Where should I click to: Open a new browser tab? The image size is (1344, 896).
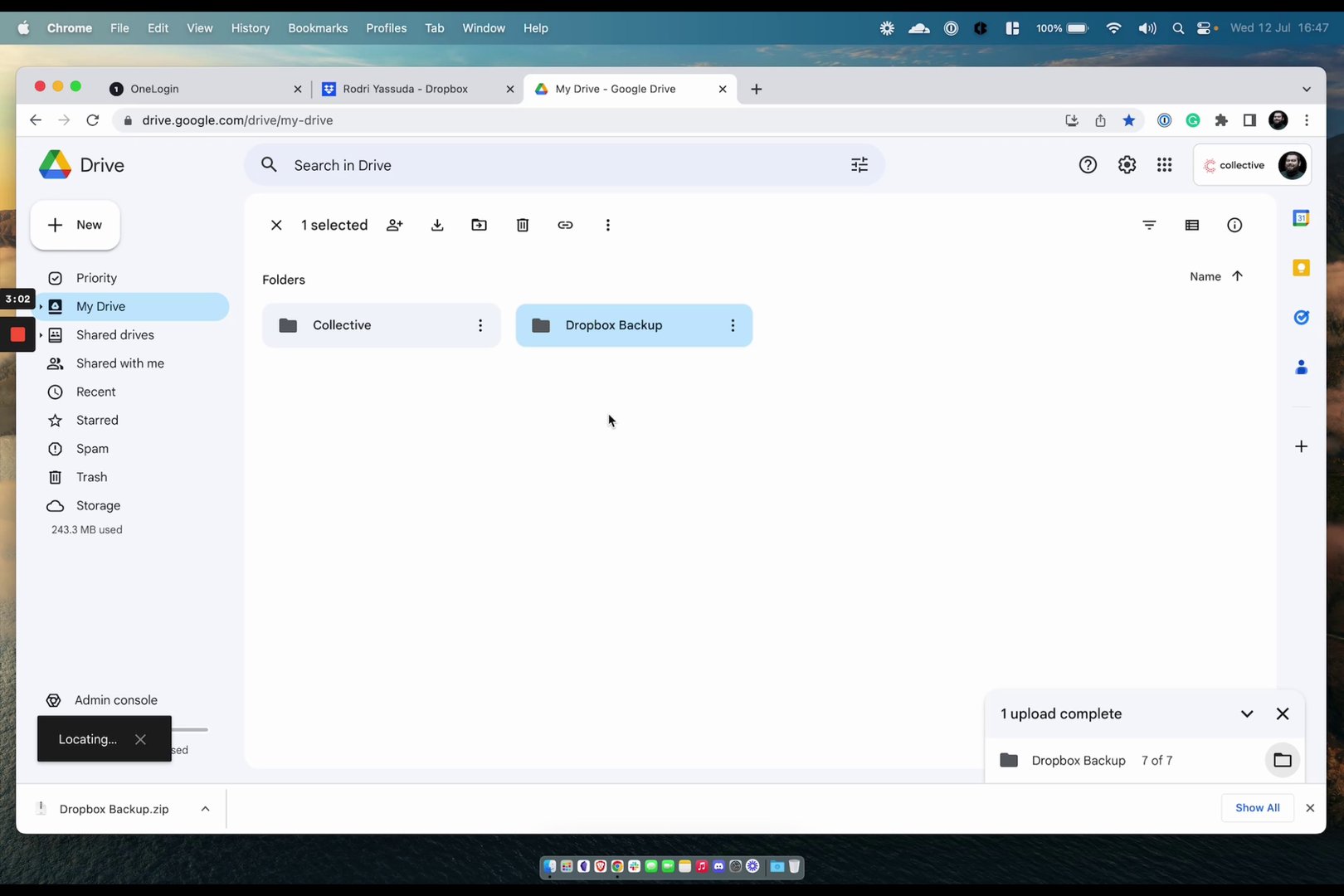point(756,89)
